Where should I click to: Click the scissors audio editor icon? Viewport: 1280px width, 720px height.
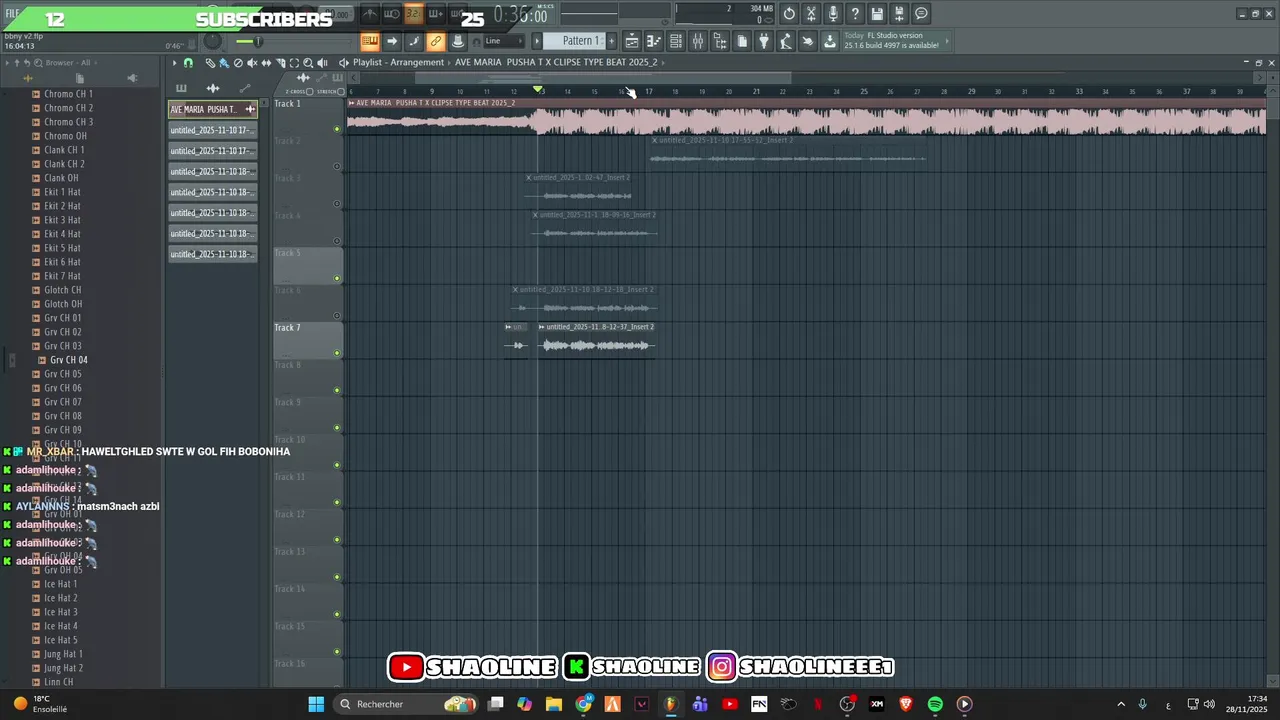pyautogui.click(x=811, y=13)
